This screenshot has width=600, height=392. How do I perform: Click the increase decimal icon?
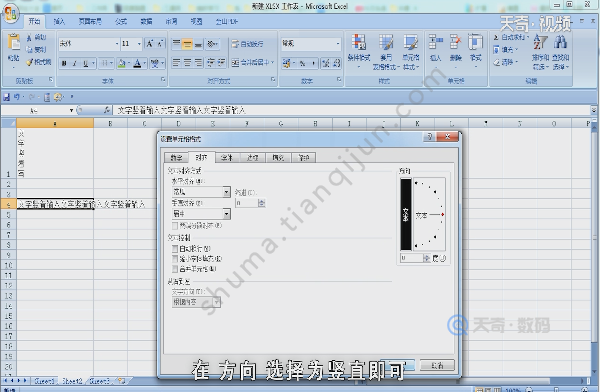(x=326, y=63)
